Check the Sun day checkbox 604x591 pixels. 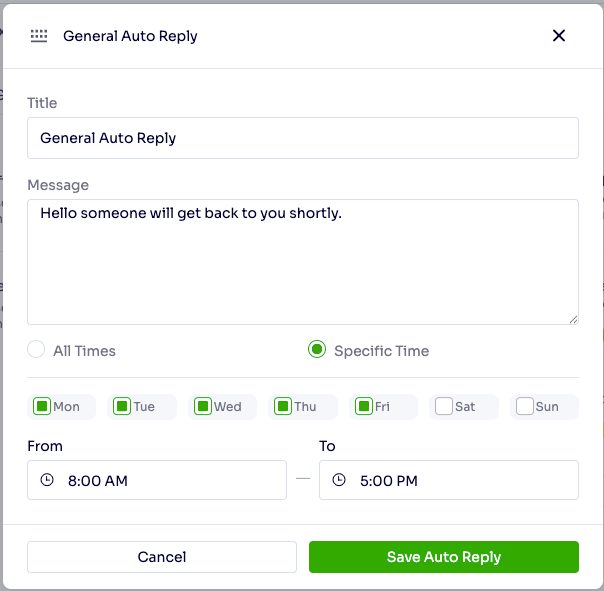524,407
